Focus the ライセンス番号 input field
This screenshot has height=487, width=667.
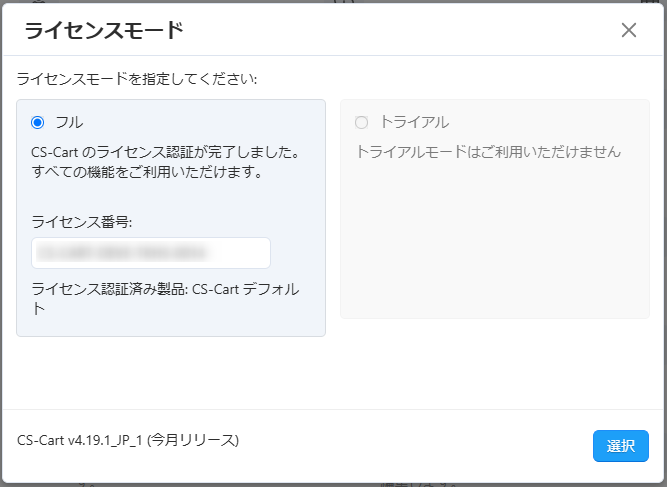tap(151, 253)
